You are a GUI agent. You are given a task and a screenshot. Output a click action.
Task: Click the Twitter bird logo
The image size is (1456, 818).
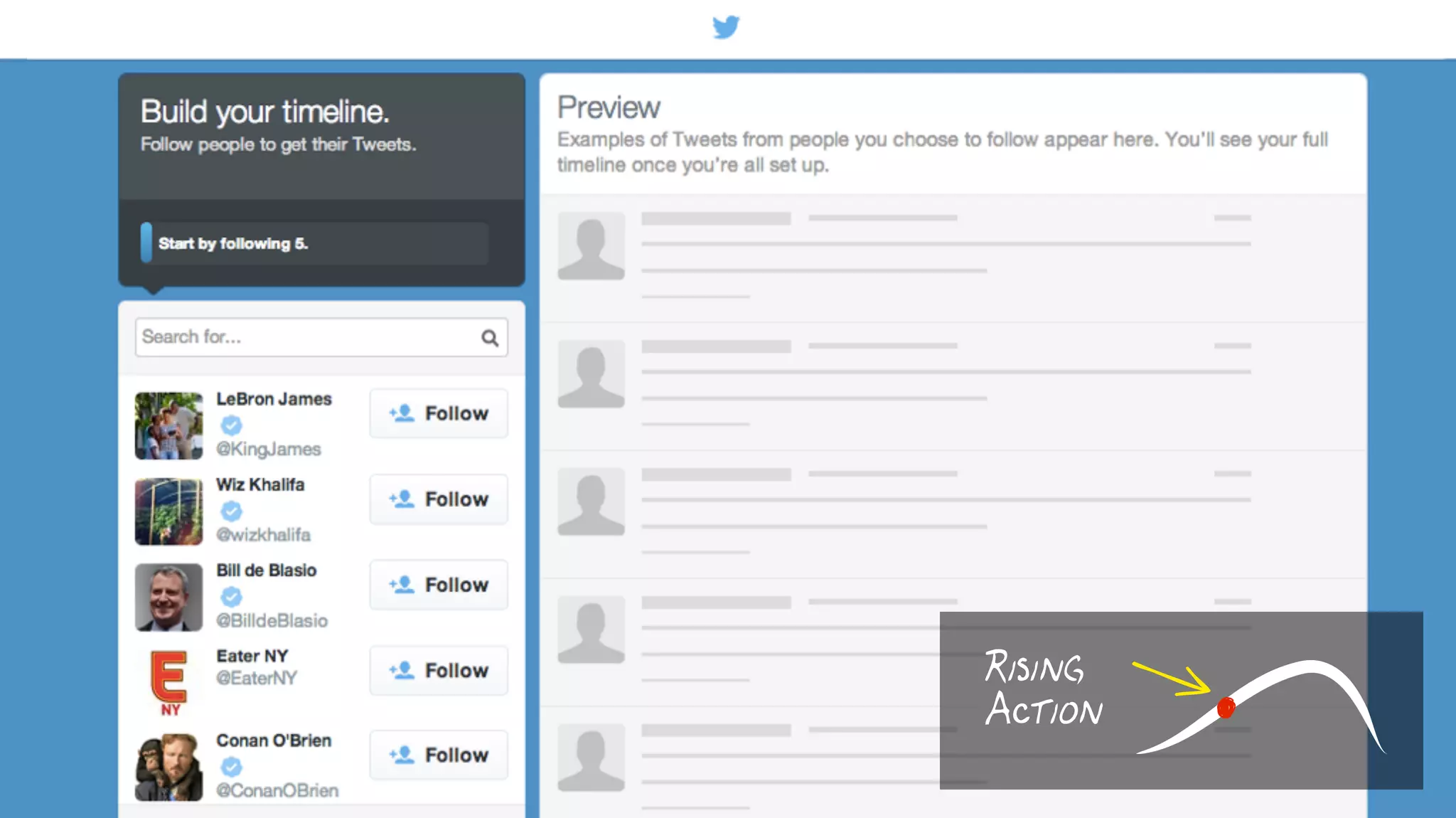726,27
